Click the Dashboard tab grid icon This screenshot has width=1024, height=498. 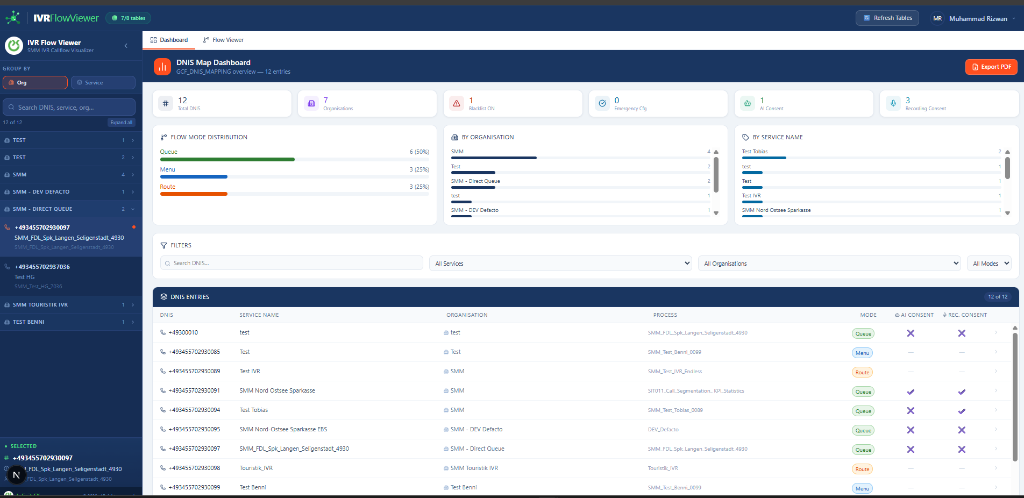(x=153, y=40)
